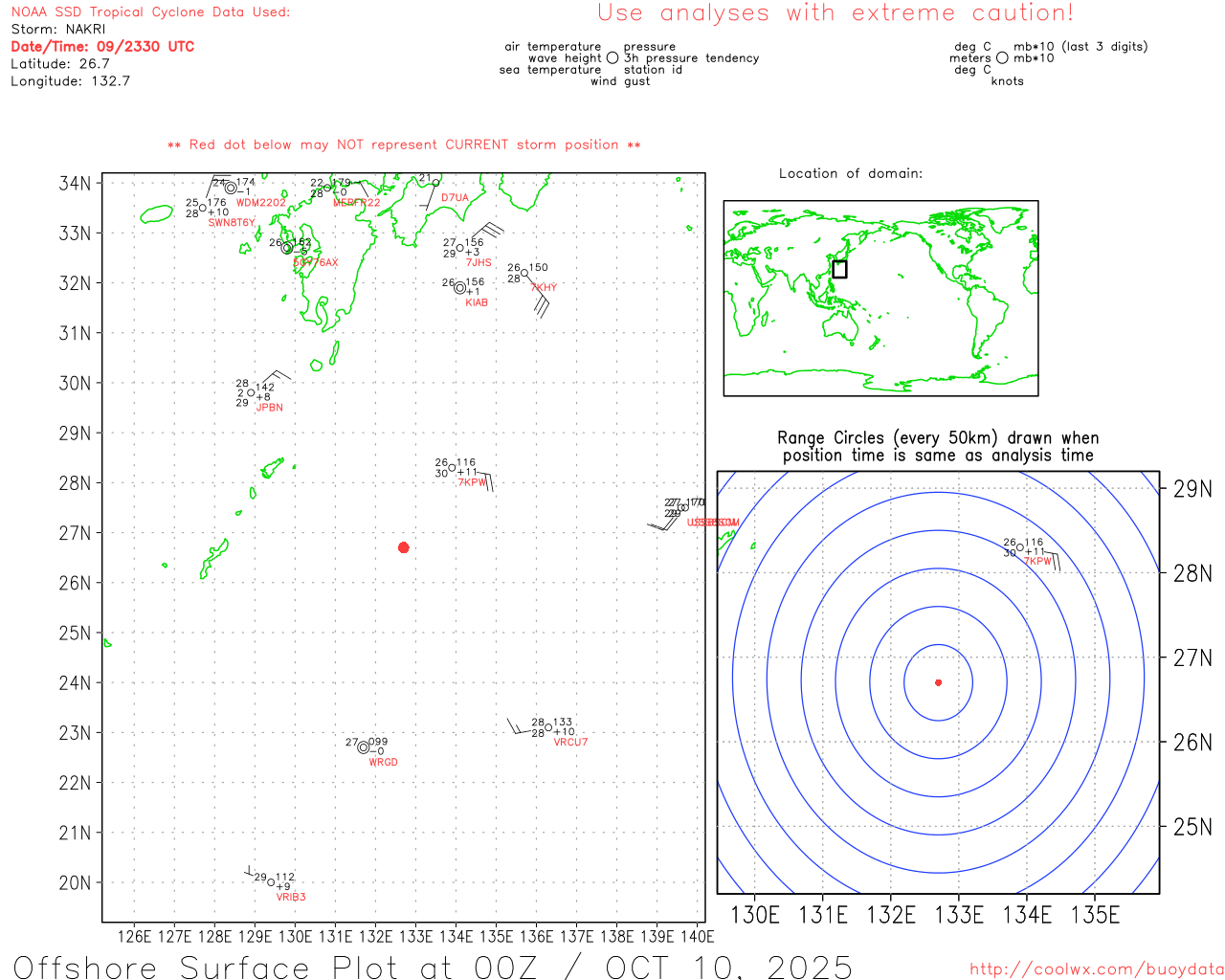Click the 'Latitude: 26.7' text
1225x980 pixels.
tap(60, 64)
